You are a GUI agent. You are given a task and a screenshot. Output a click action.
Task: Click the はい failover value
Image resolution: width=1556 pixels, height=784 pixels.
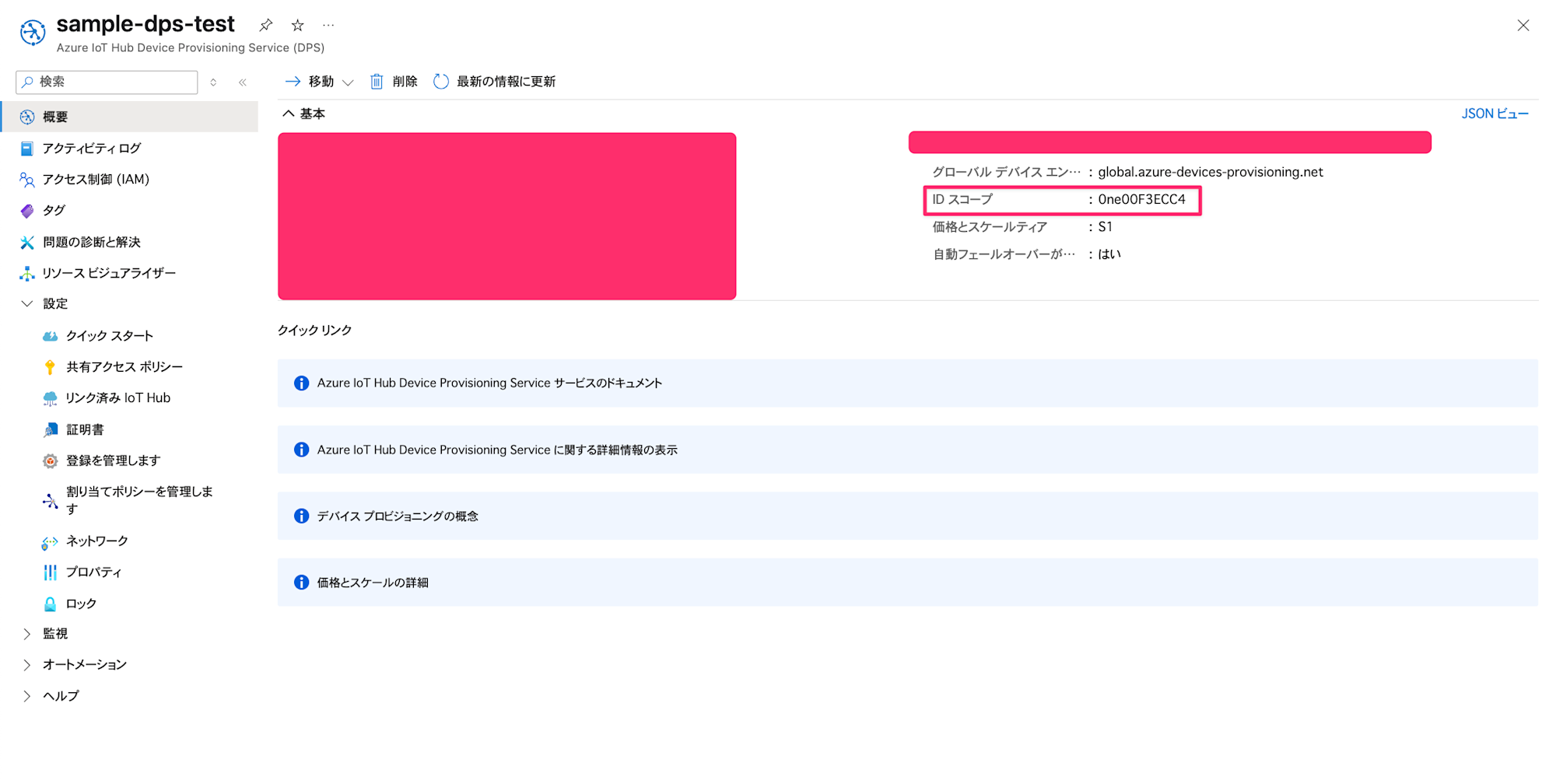[1109, 254]
